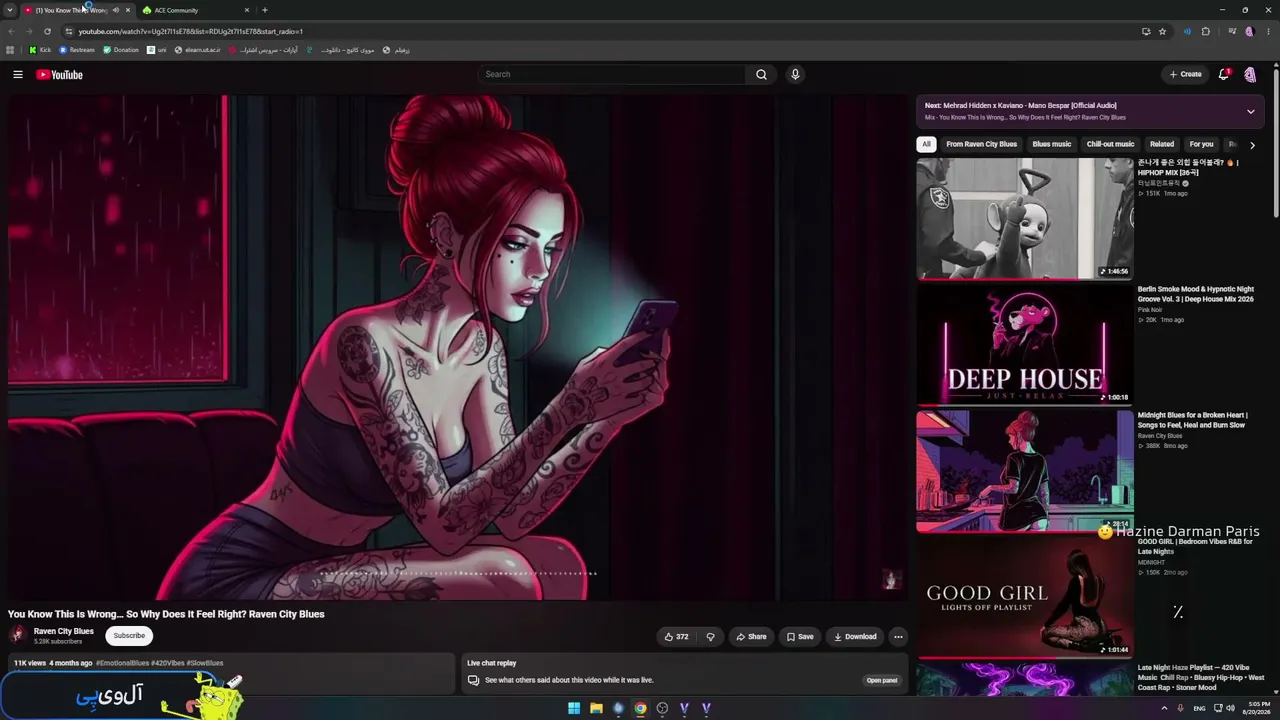Open YouTube notifications bell
This screenshot has width=1280, height=720.
click(1224, 74)
